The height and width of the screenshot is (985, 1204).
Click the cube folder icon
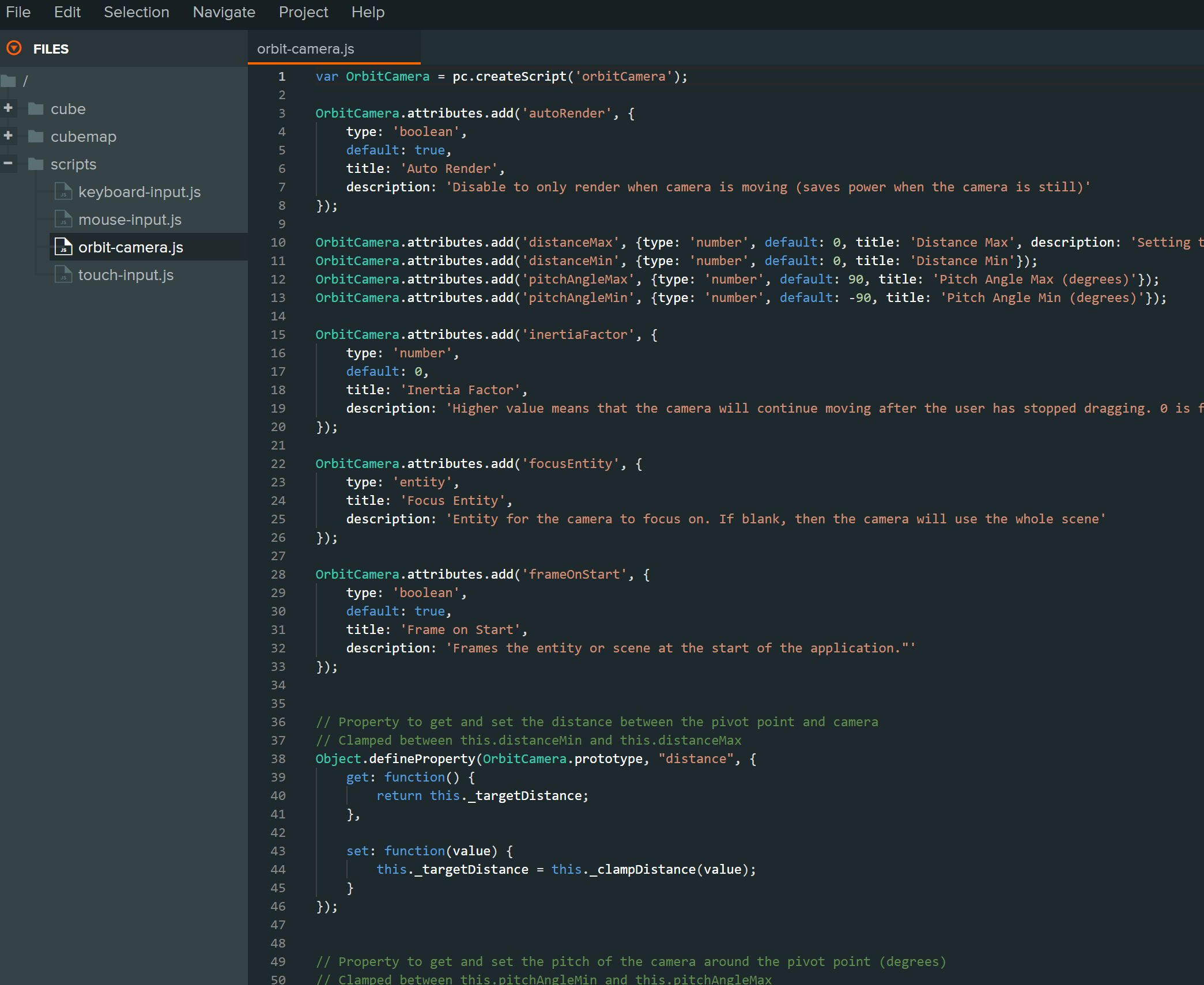pos(36,109)
